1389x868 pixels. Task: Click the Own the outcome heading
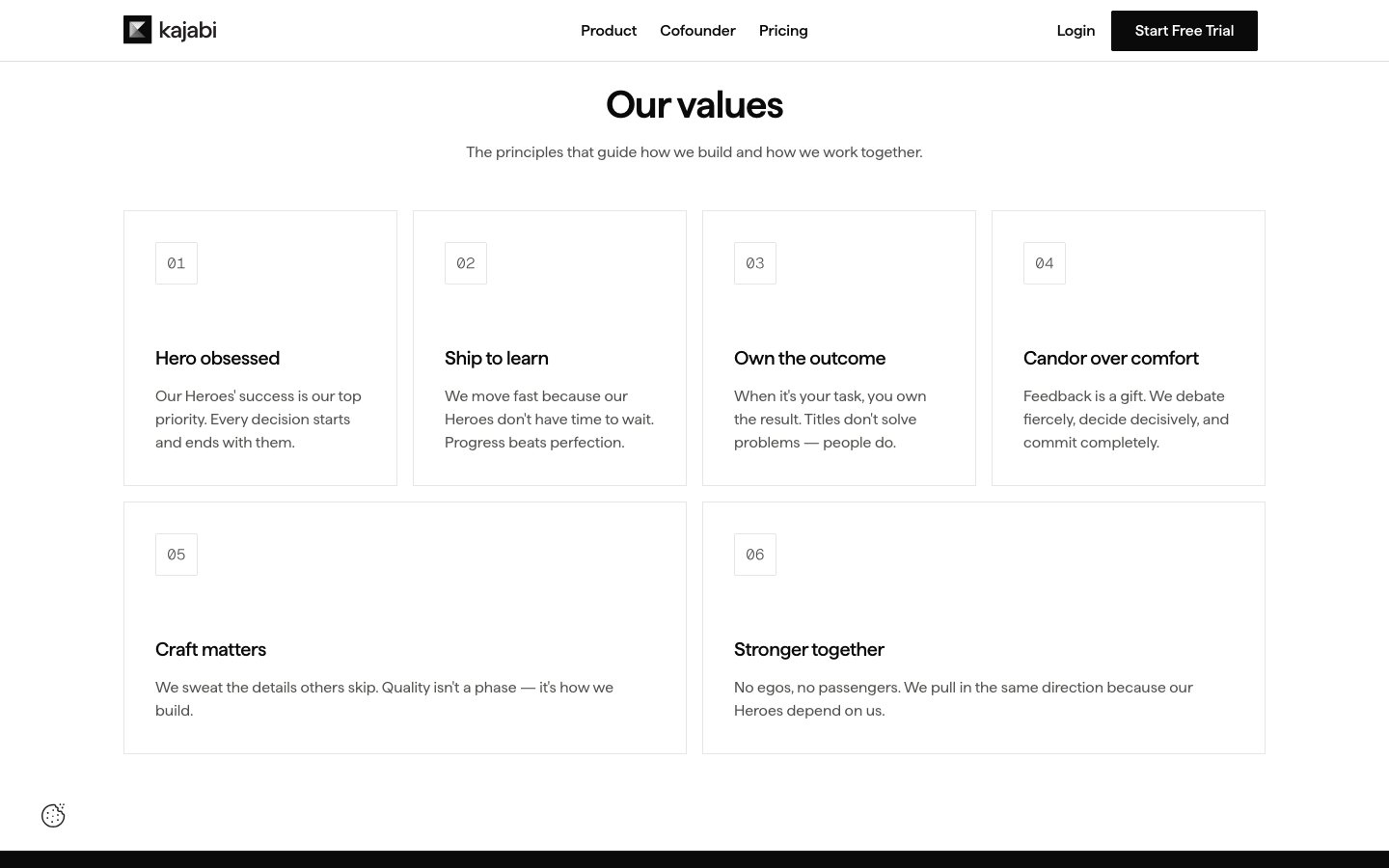point(809,358)
